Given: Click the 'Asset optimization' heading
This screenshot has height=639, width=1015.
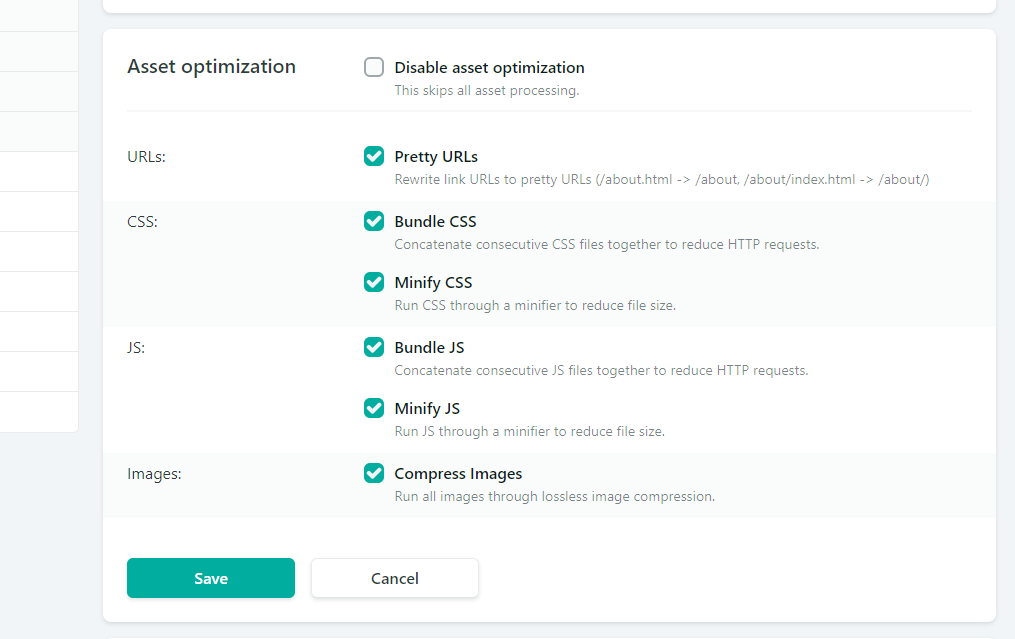Looking at the screenshot, I should tap(211, 66).
